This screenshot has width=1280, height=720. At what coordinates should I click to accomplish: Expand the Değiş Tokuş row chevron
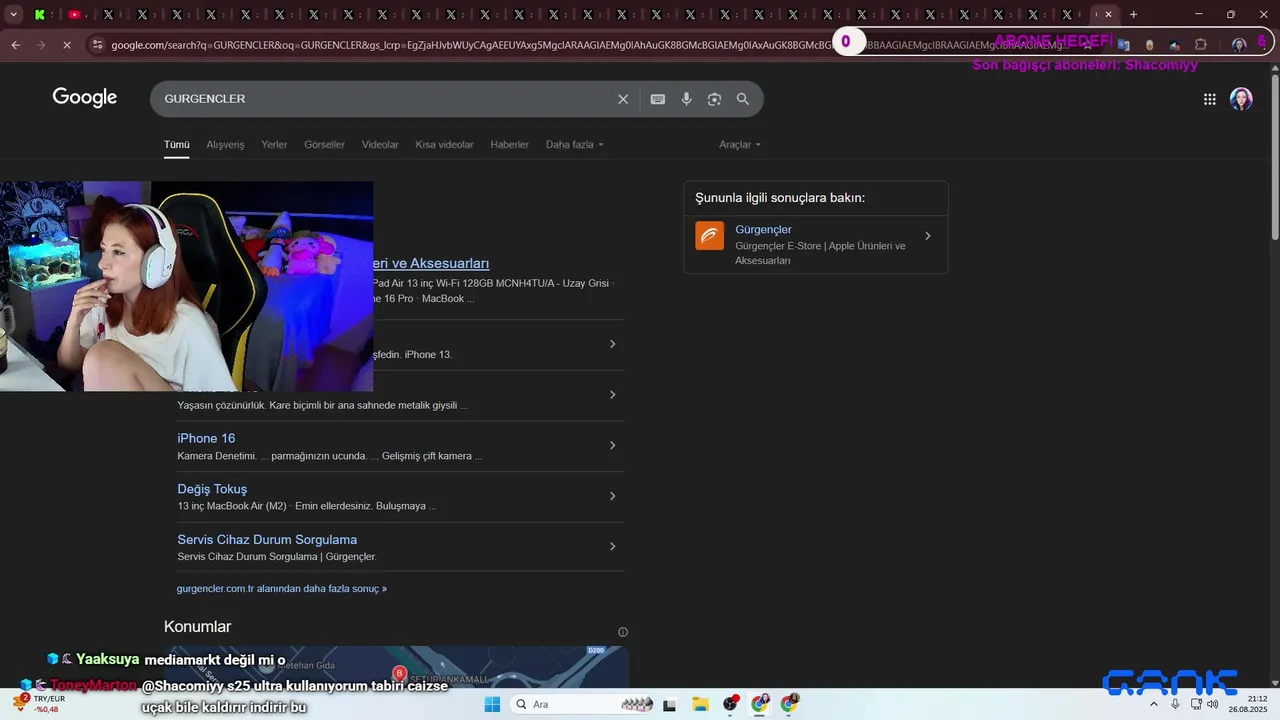point(613,496)
